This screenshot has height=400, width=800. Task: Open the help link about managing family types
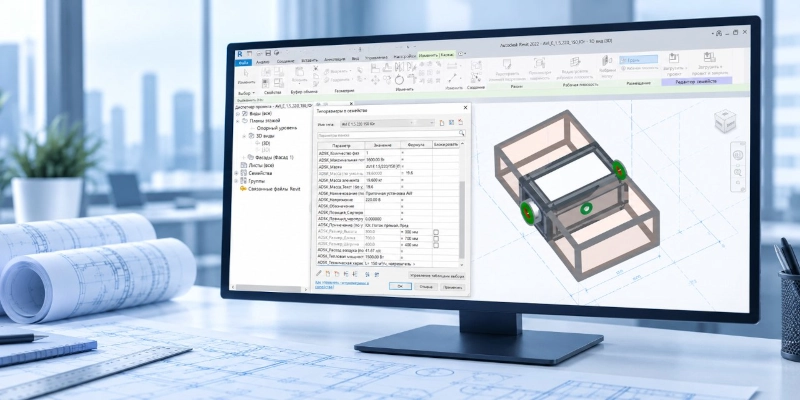(342, 285)
